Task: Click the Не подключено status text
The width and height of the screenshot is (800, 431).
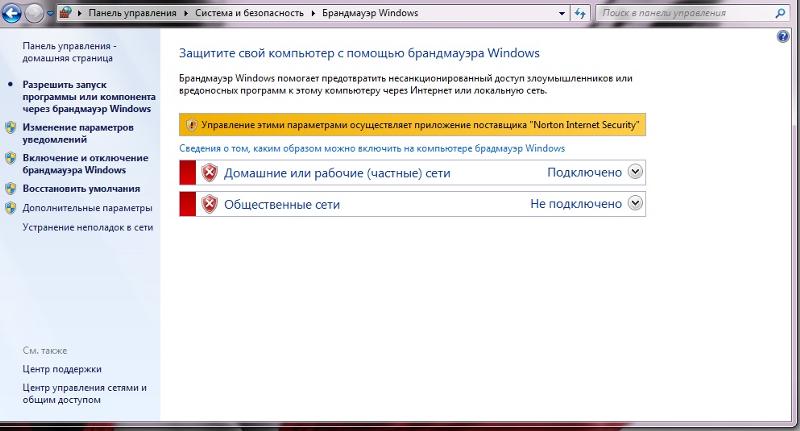Action: [x=576, y=204]
